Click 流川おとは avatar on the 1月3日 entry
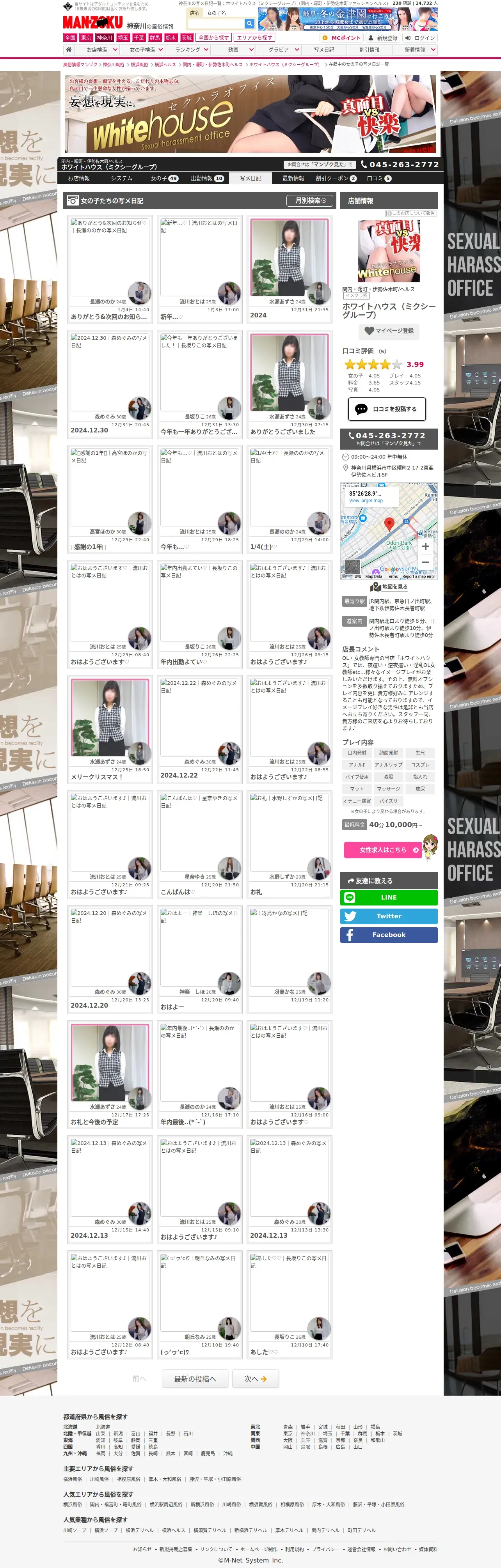 pyautogui.click(x=229, y=294)
